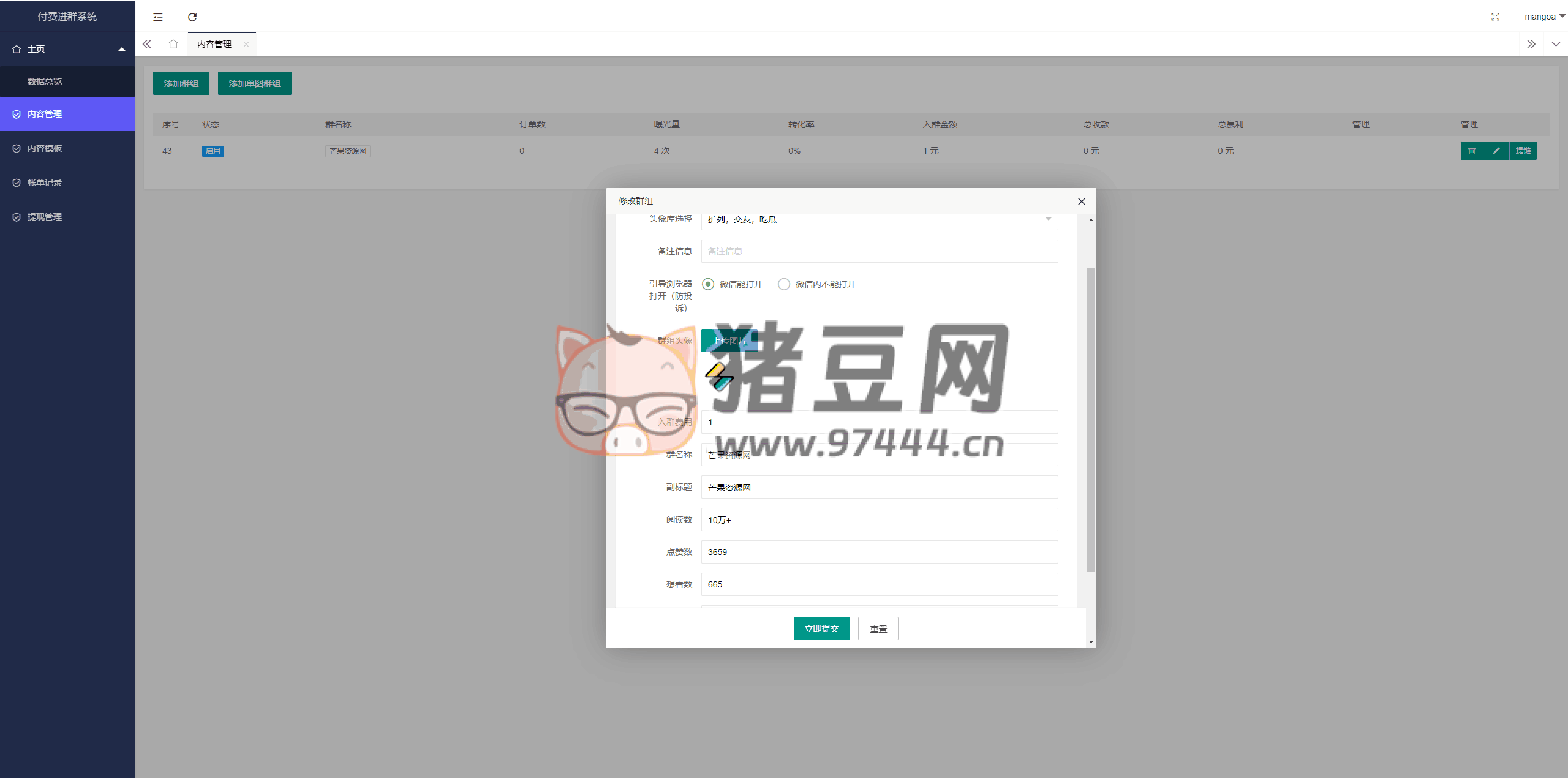The width and height of the screenshot is (1568, 778).
Task: Select the 微信能打开 radio option
Action: 708,284
